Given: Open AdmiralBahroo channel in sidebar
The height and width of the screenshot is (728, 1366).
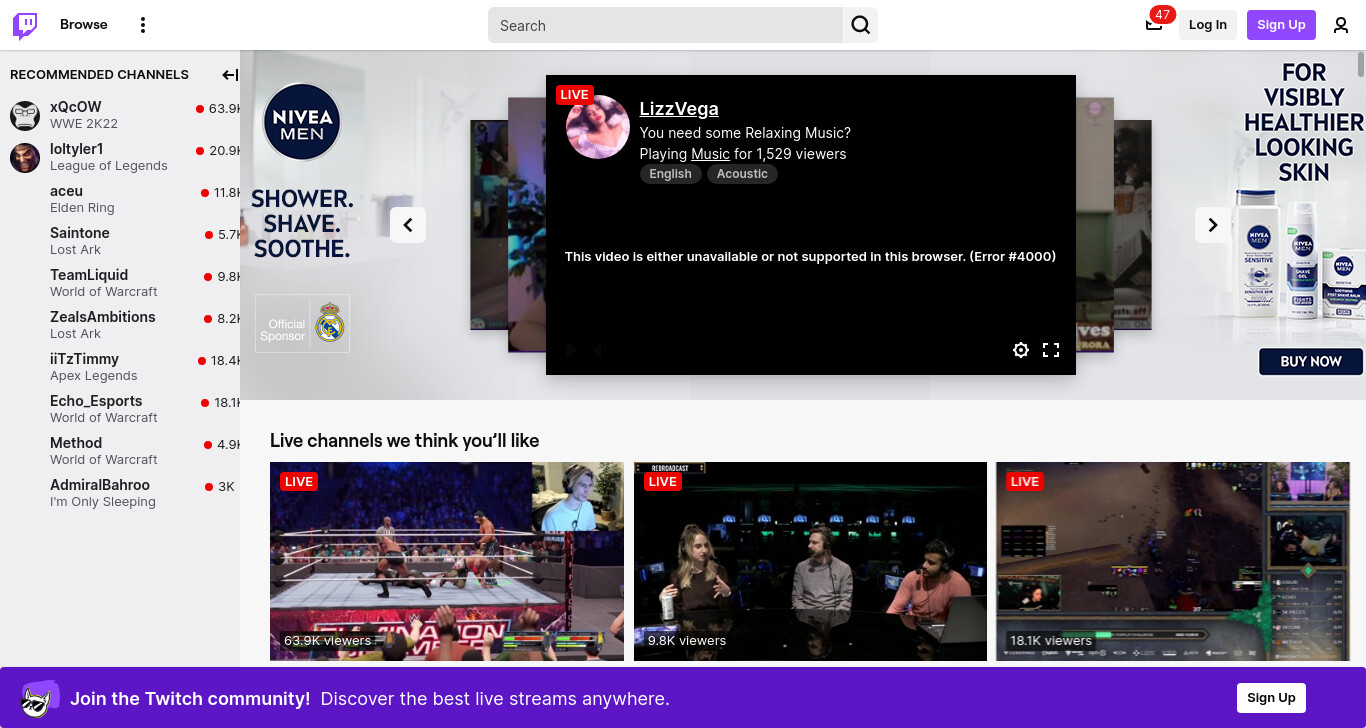Looking at the screenshot, I should pos(120,494).
